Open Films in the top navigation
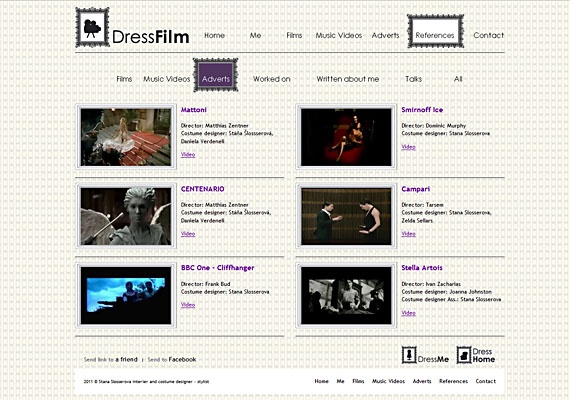Viewport: 570px width, 400px height. coord(294,35)
